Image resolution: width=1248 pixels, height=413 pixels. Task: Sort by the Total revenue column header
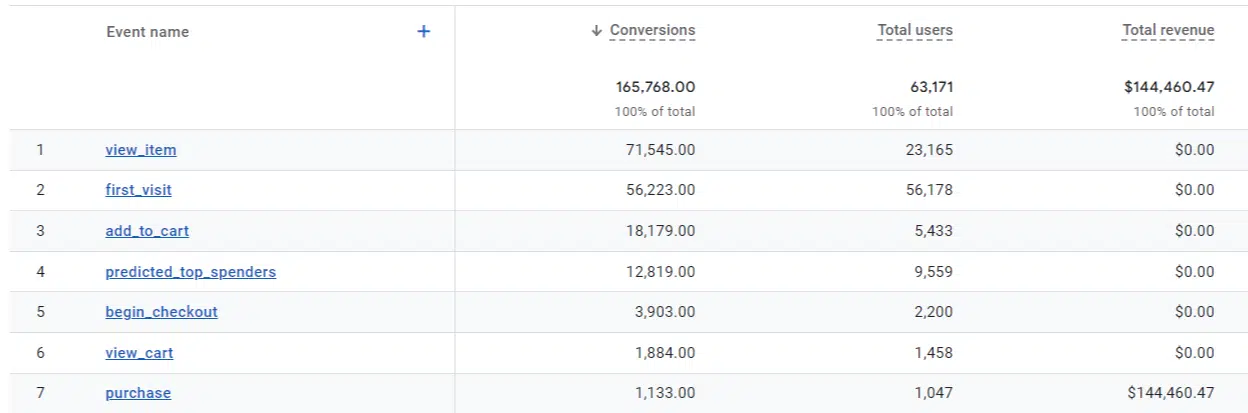click(x=1167, y=31)
